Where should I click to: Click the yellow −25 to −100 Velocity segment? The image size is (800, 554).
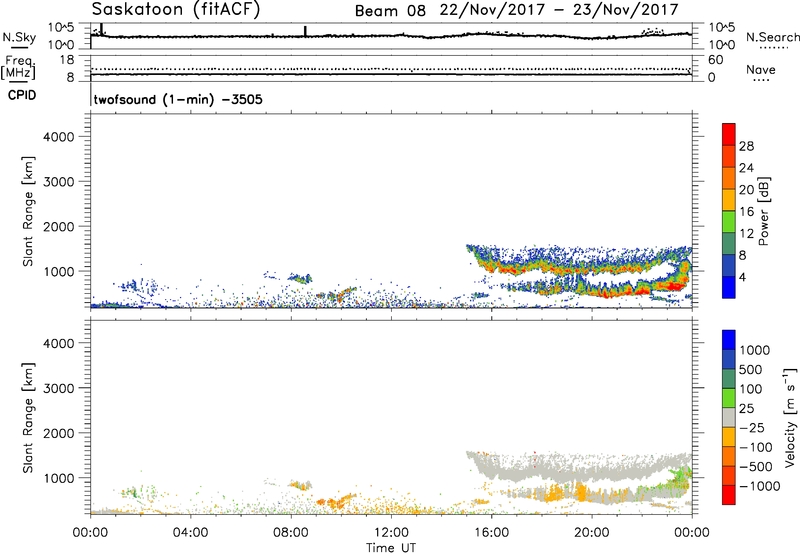click(x=729, y=437)
